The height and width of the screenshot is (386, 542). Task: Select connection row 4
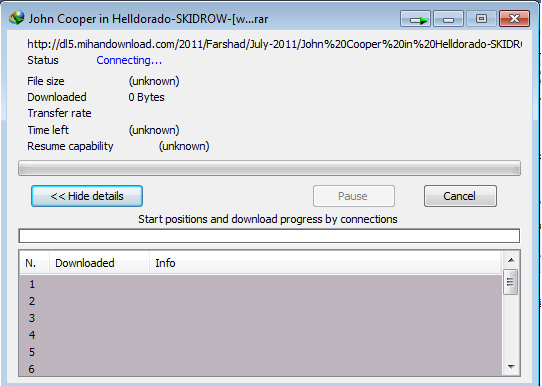pyautogui.click(x=260, y=335)
